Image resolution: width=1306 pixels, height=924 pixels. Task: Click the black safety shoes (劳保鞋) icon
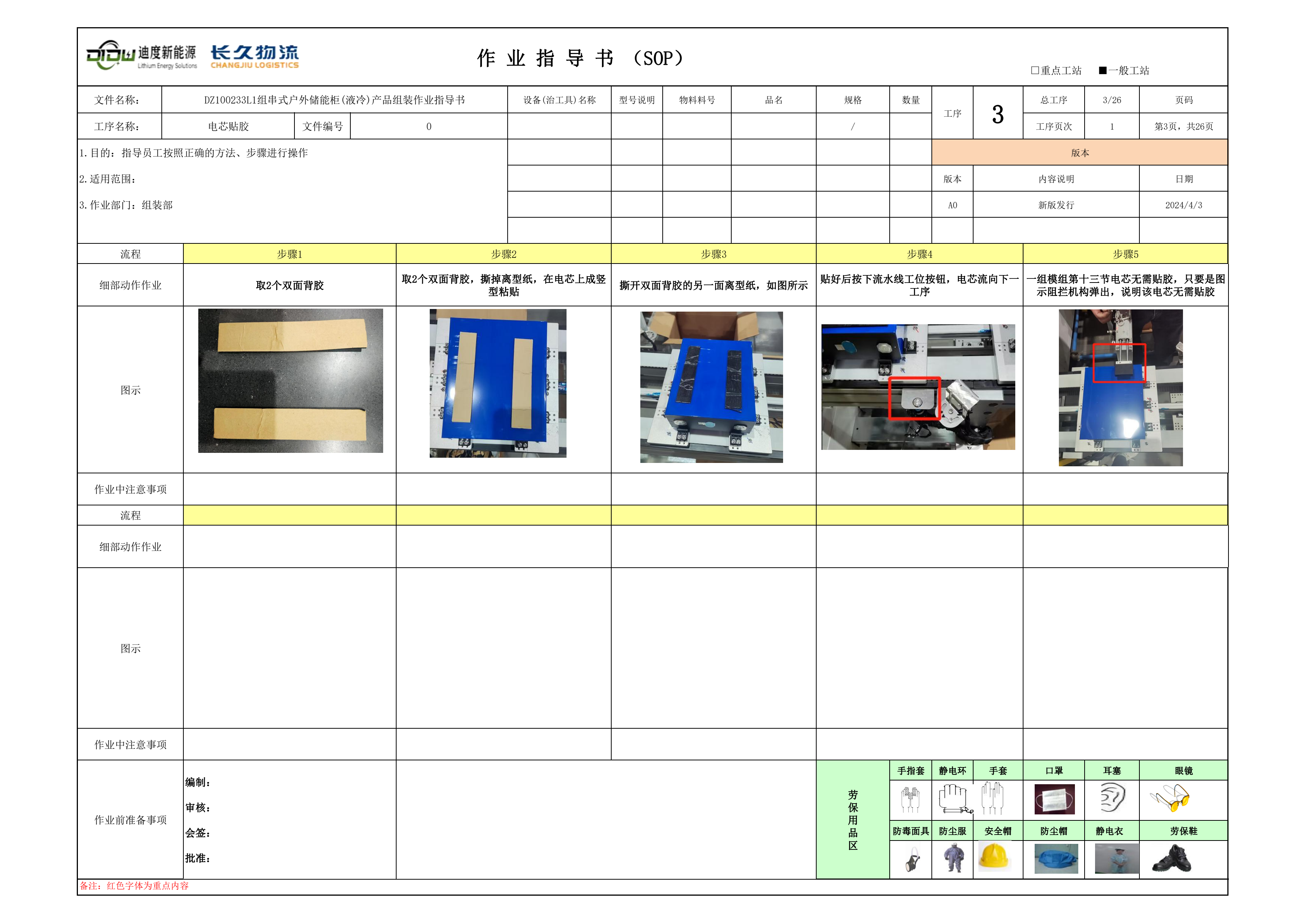pos(1171,858)
